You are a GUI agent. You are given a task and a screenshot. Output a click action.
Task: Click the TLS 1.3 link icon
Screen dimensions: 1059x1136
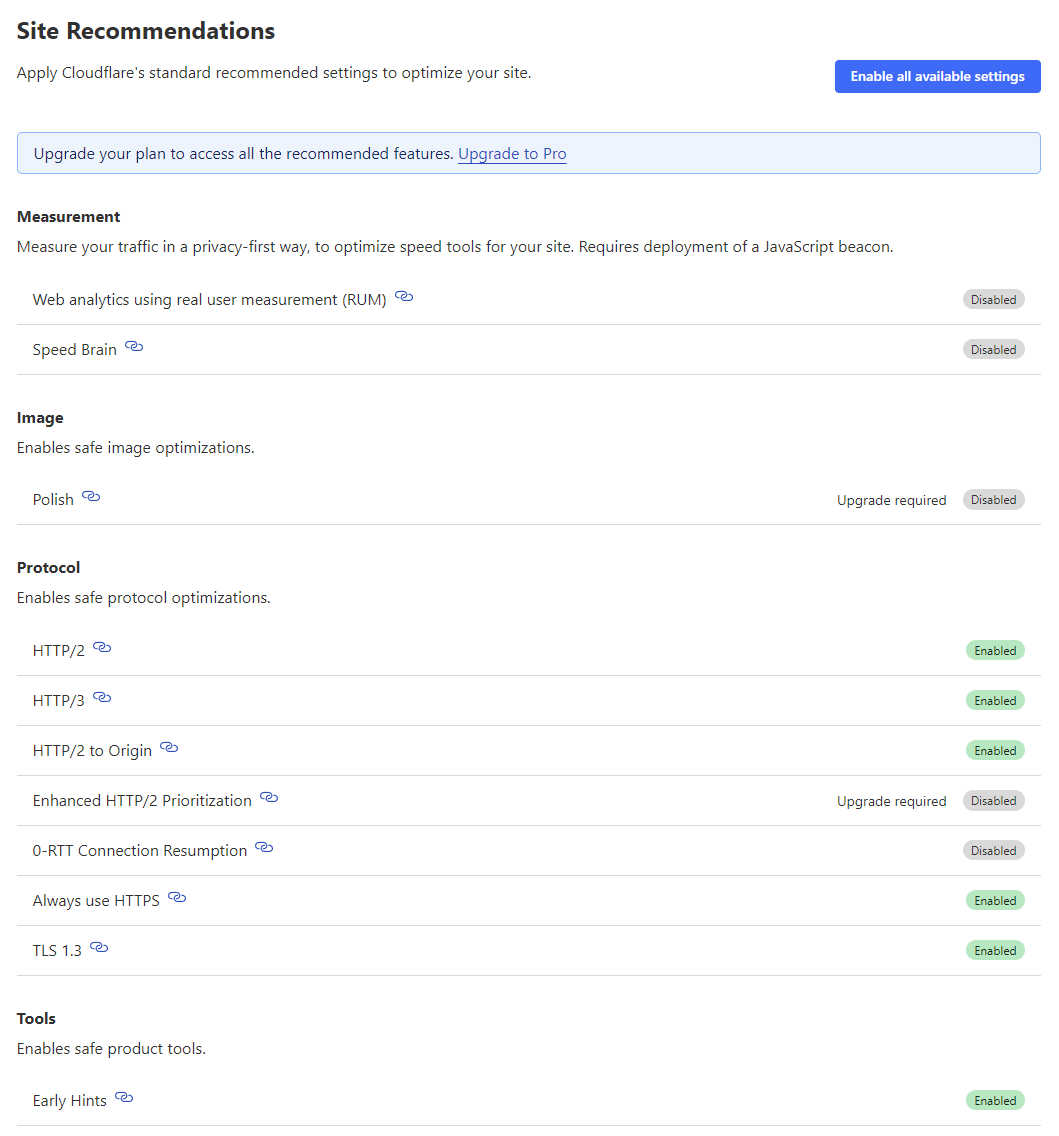click(x=99, y=947)
